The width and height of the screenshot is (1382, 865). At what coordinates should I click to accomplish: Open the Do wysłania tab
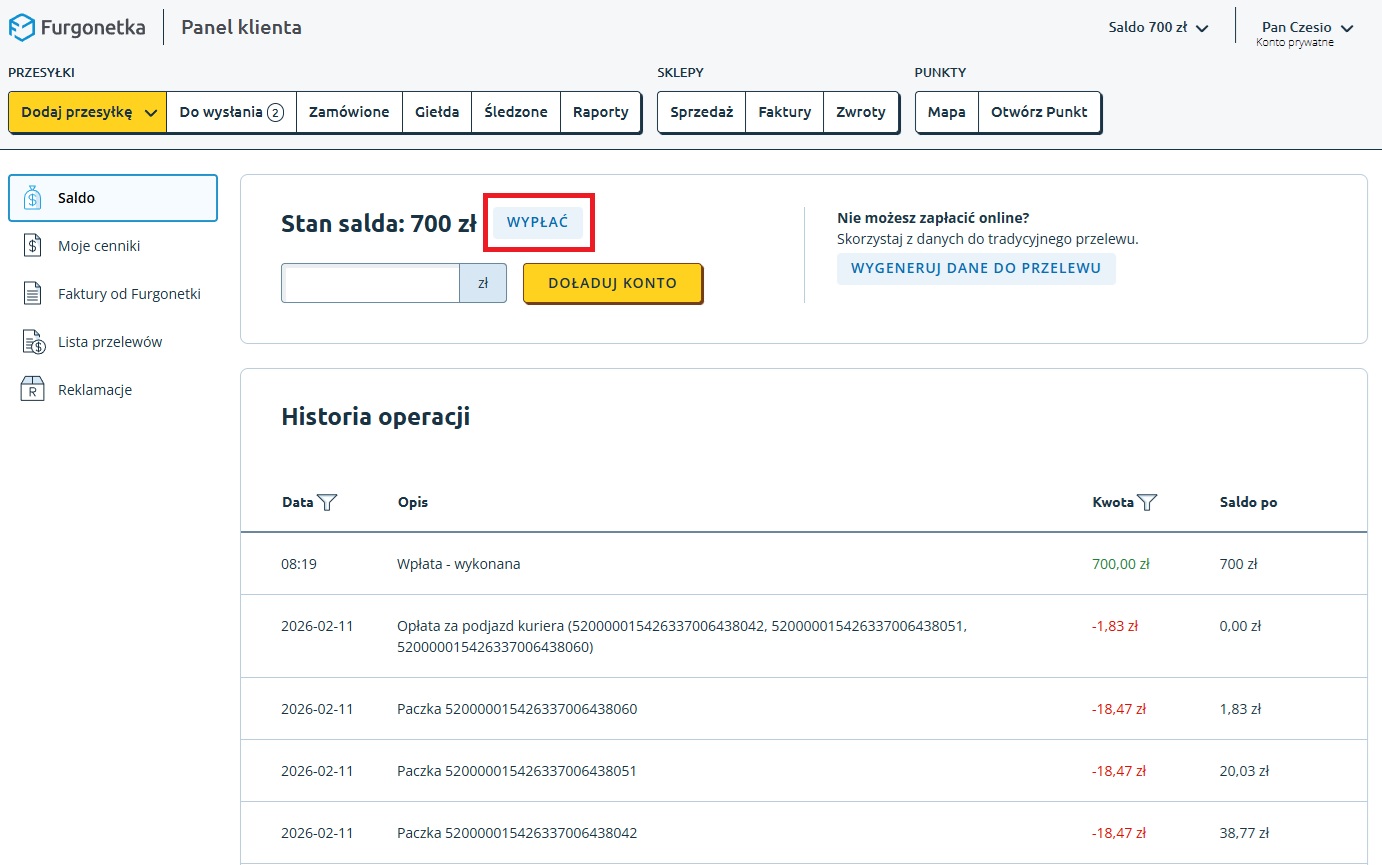click(x=231, y=112)
